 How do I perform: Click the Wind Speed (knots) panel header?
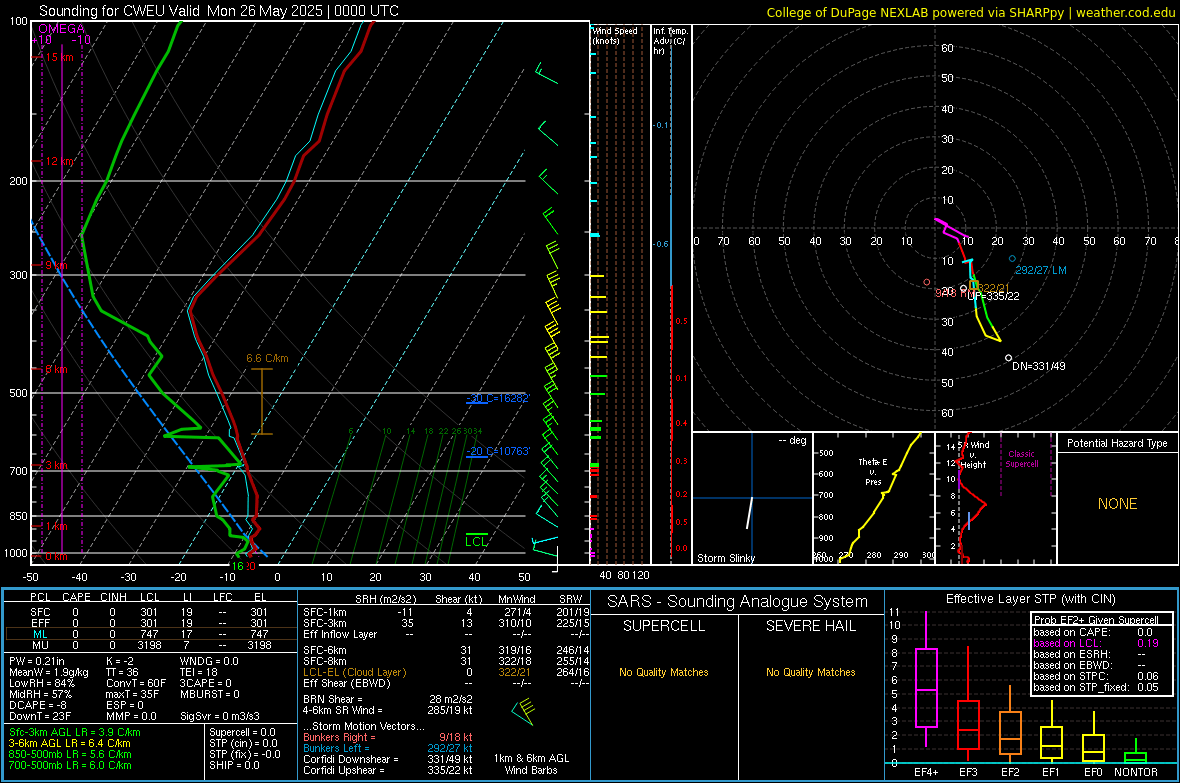point(614,35)
